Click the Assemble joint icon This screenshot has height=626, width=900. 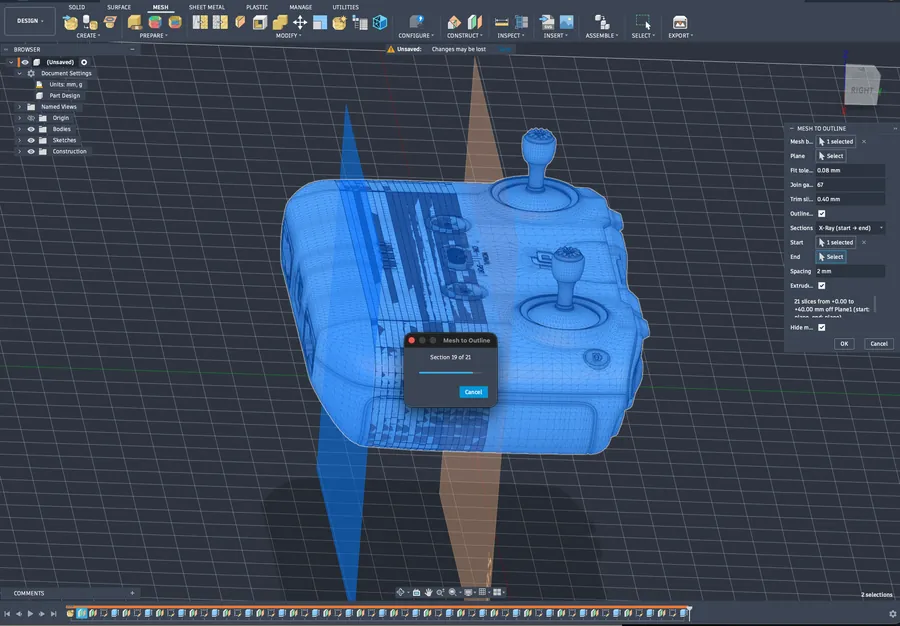(602, 22)
